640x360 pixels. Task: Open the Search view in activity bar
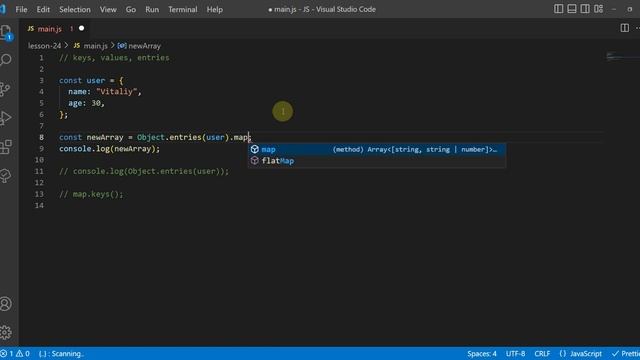click(x=6, y=60)
